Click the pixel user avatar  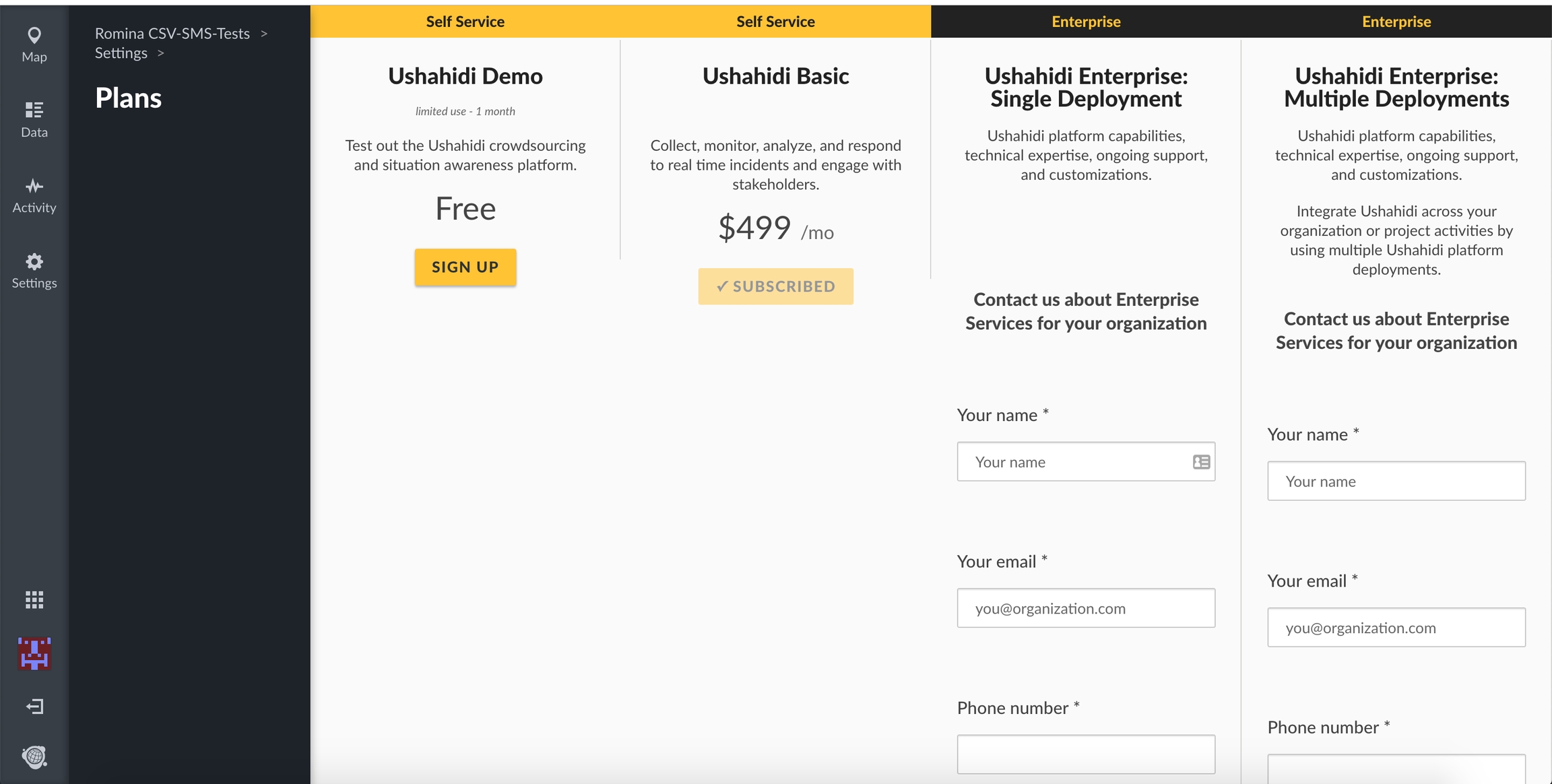point(34,653)
